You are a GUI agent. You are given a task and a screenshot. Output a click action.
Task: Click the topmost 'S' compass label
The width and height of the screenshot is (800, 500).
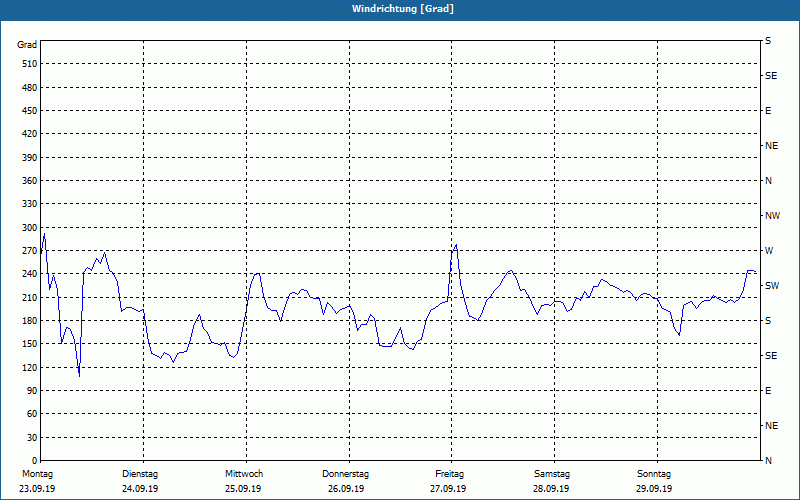[x=768, y=41]
